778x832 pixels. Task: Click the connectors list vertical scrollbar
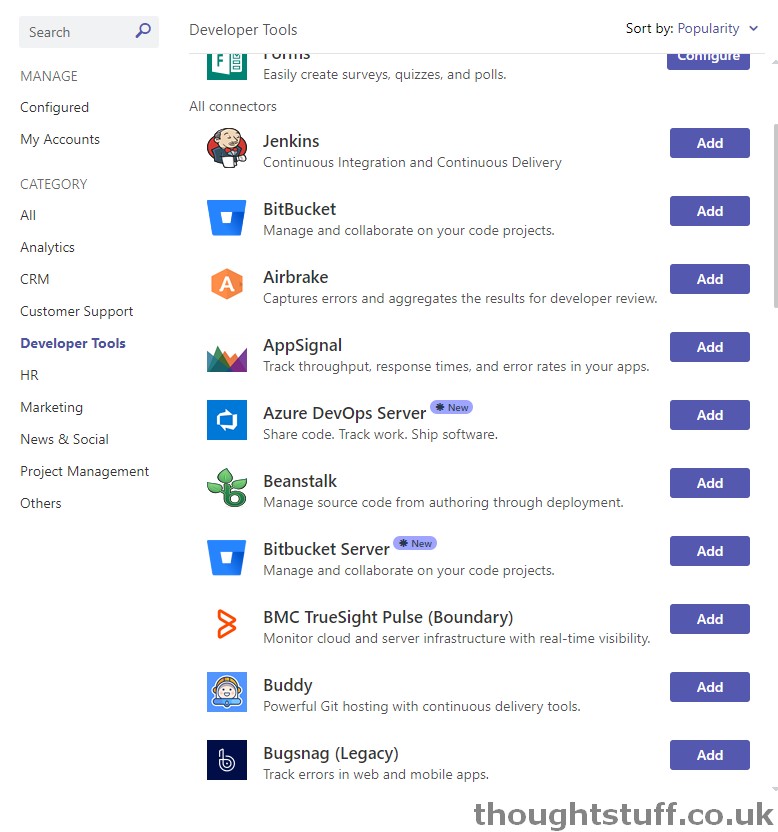(x=775, y=216)
